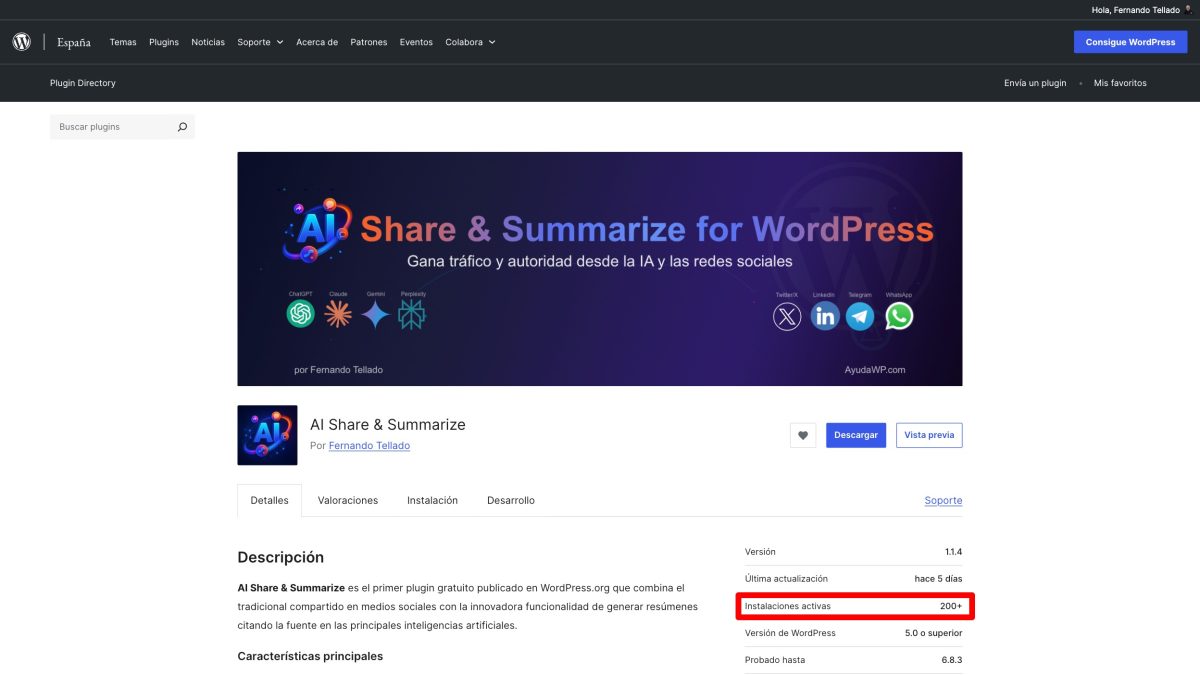1200x675 pixels.
Task: Expand the Colabora dropdown menu
Action: (x=466, y=42)
